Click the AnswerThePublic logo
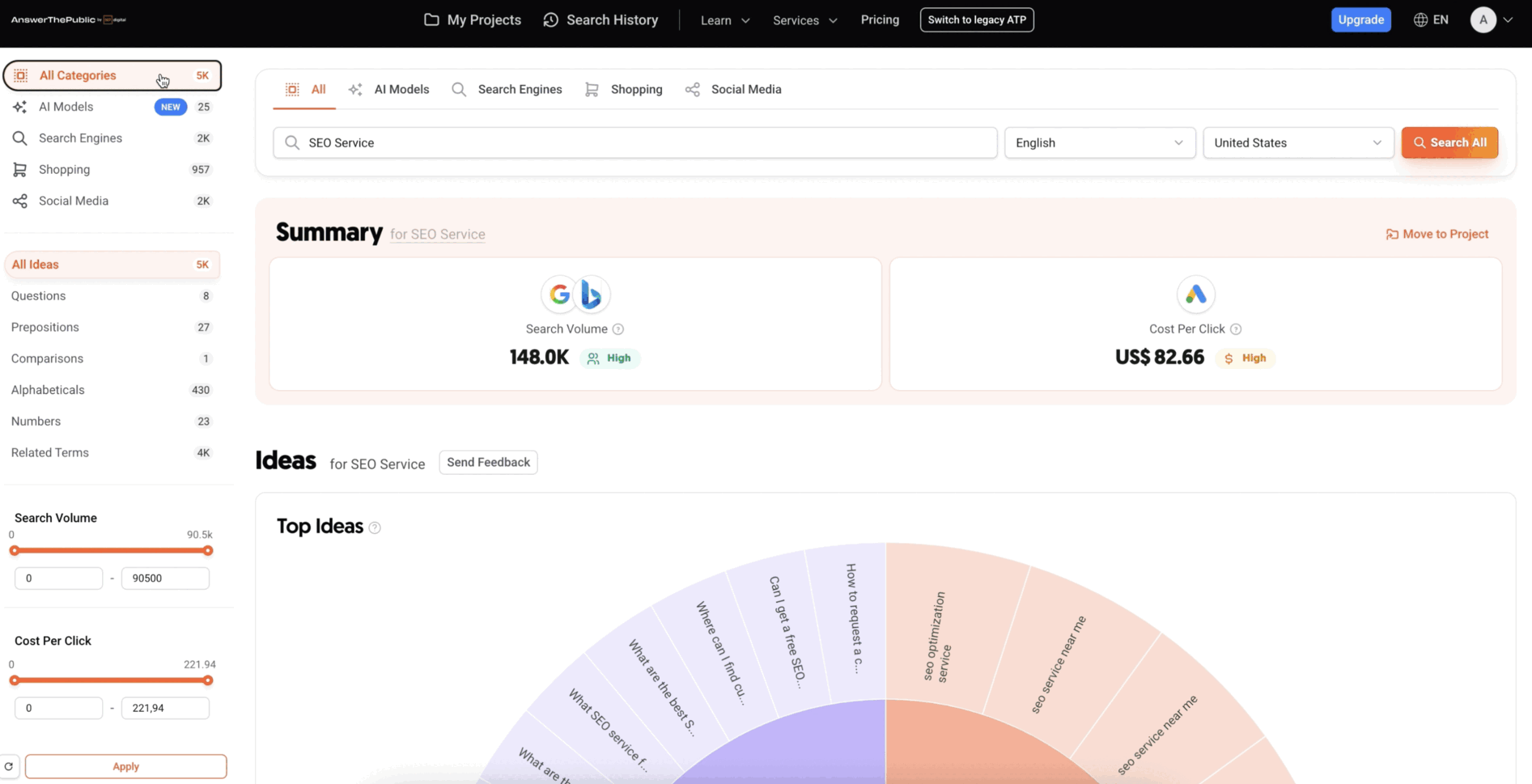Viewport: 1532px width, 784px height. [69, 20]
